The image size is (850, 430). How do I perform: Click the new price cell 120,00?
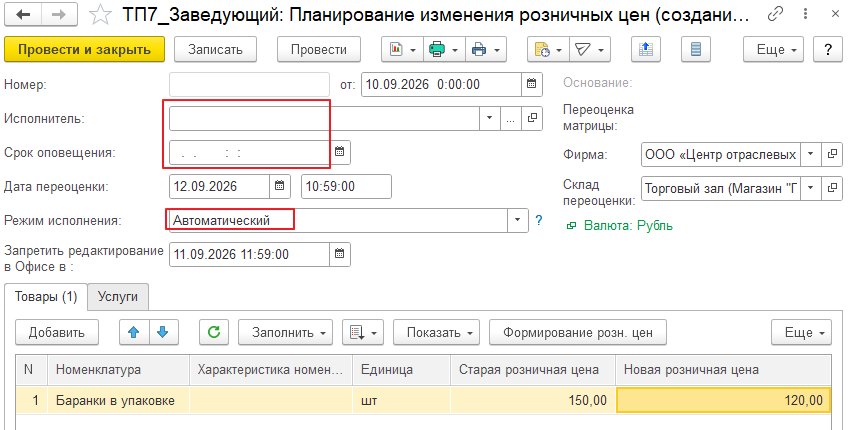(724, 401)
